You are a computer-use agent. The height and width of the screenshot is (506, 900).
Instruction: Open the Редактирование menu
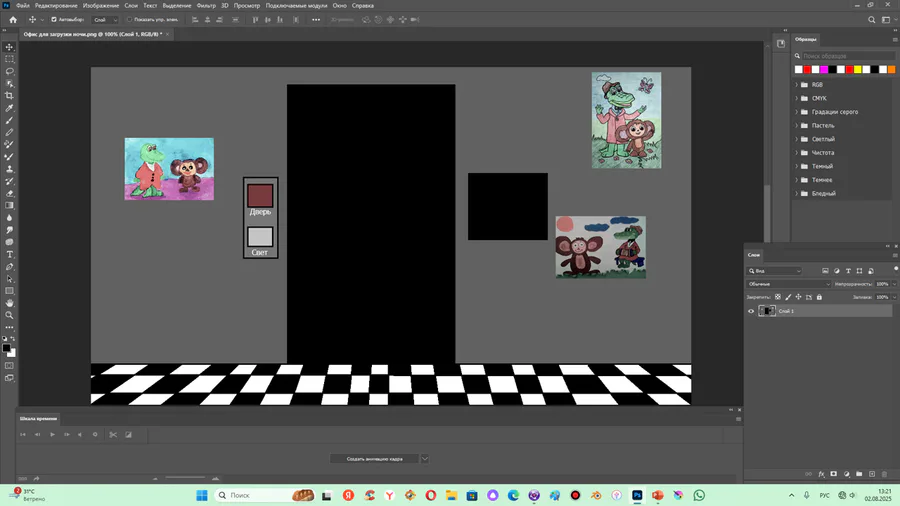[56, 5]
